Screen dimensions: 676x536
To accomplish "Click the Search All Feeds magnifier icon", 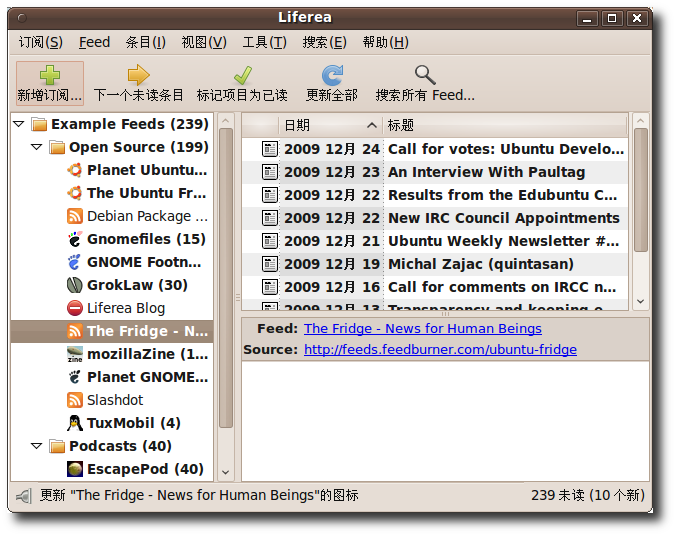I will coord(425,75).
